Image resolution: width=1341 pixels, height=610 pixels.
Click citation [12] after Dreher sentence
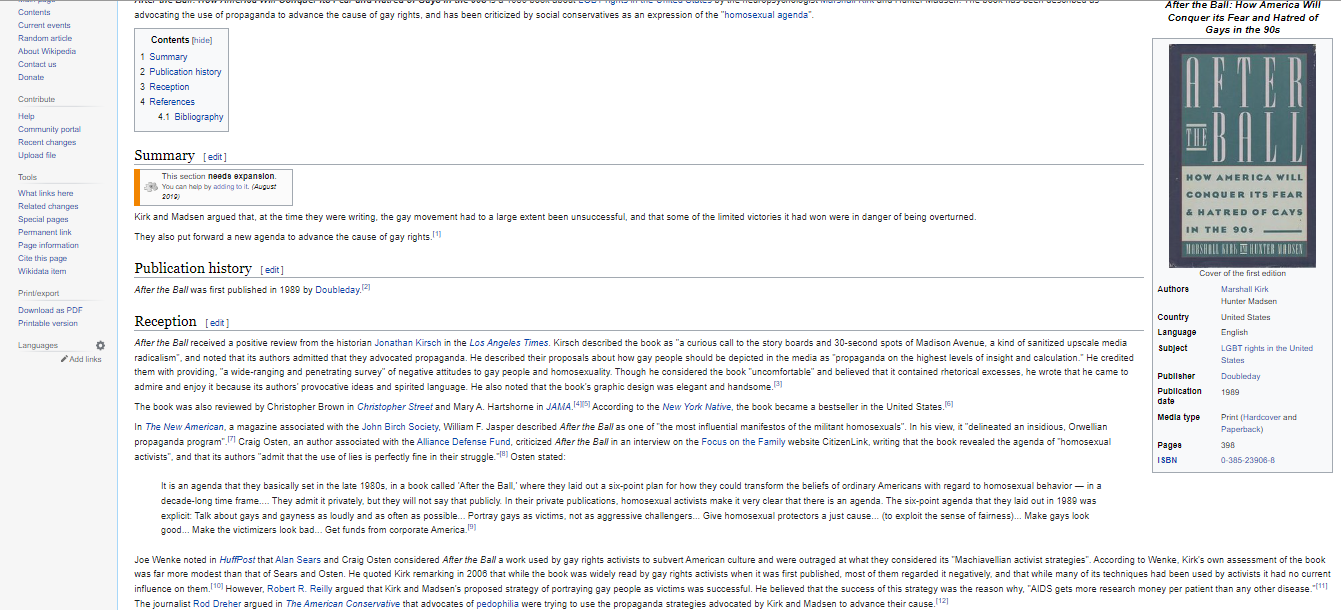941,602
